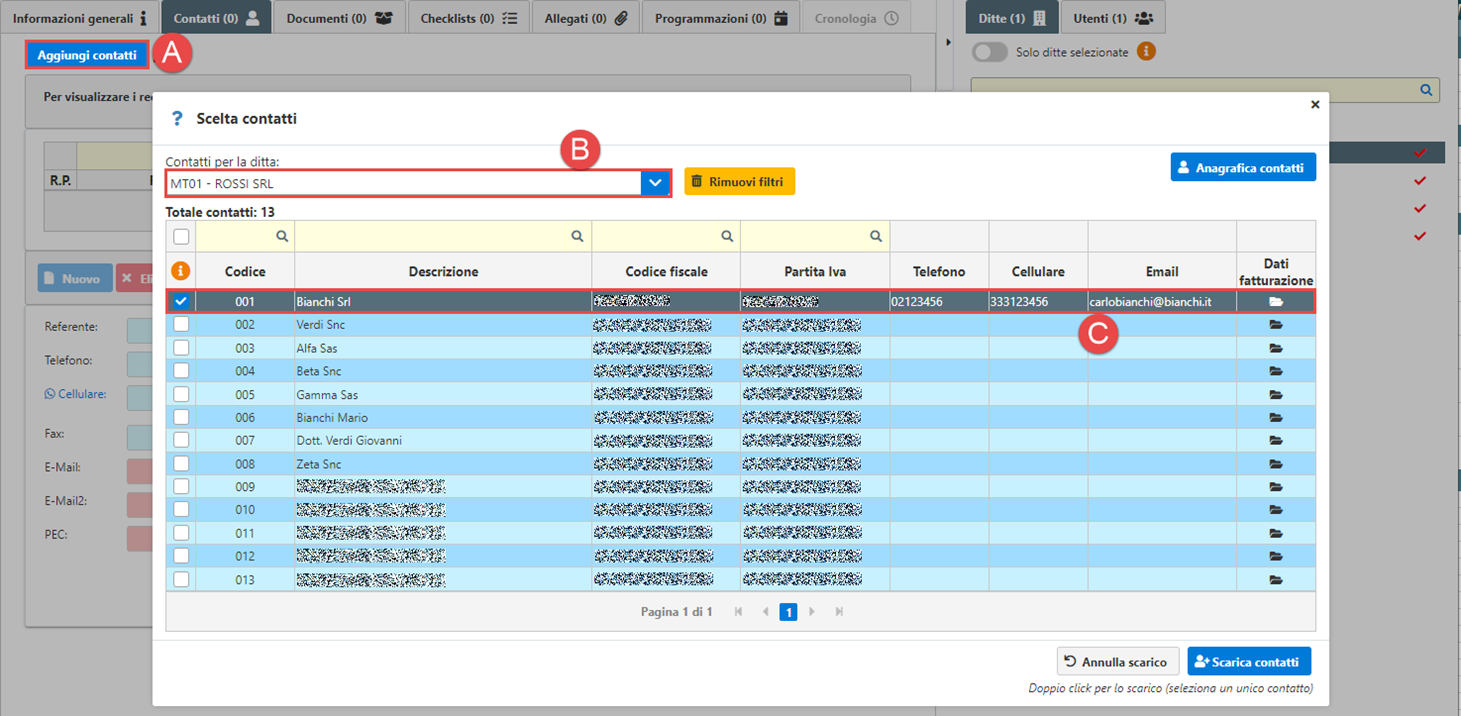Switch to Informazioni generali tab
This screenshot has width=1461, height=716.
click(x=80, y=18)
